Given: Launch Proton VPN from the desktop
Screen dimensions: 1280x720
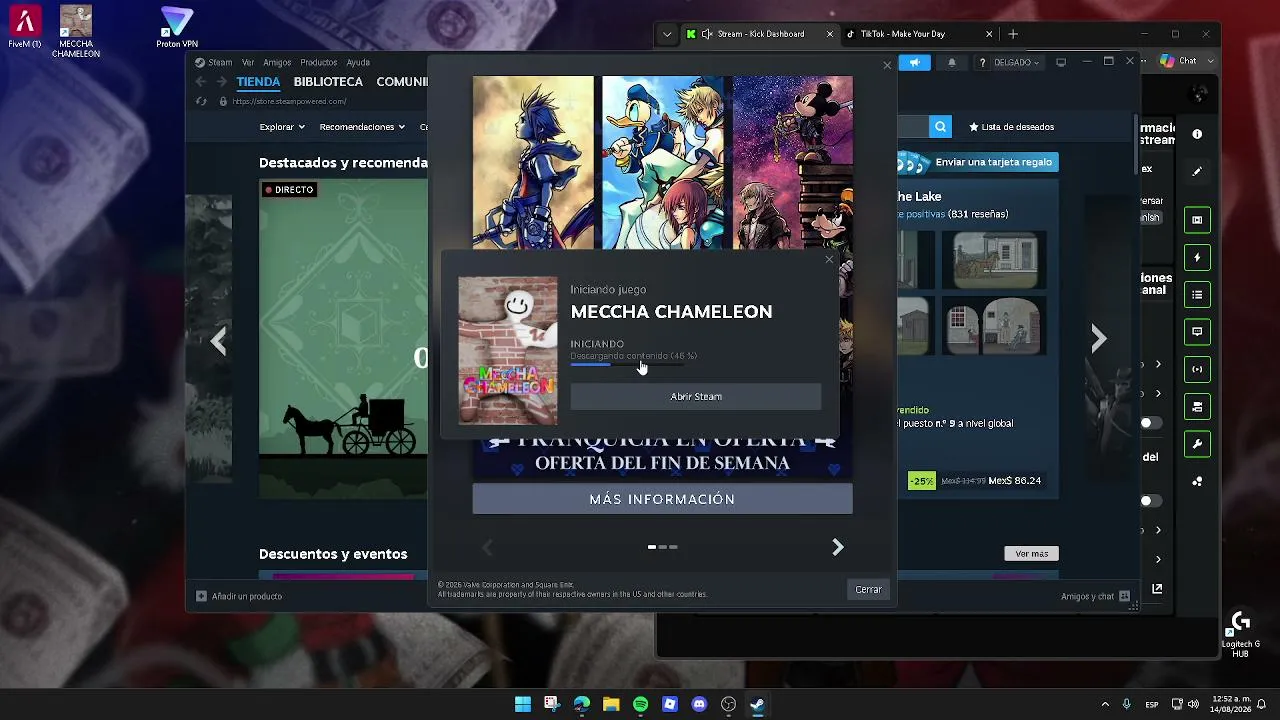Looking at the screenshot, I should click(177, 27).
